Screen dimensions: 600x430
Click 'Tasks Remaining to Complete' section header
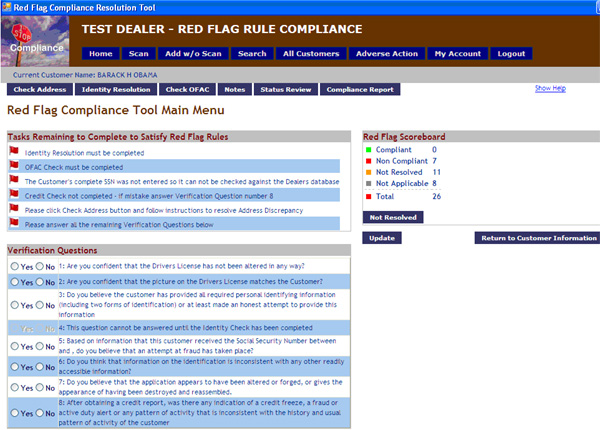click(118, 137)
